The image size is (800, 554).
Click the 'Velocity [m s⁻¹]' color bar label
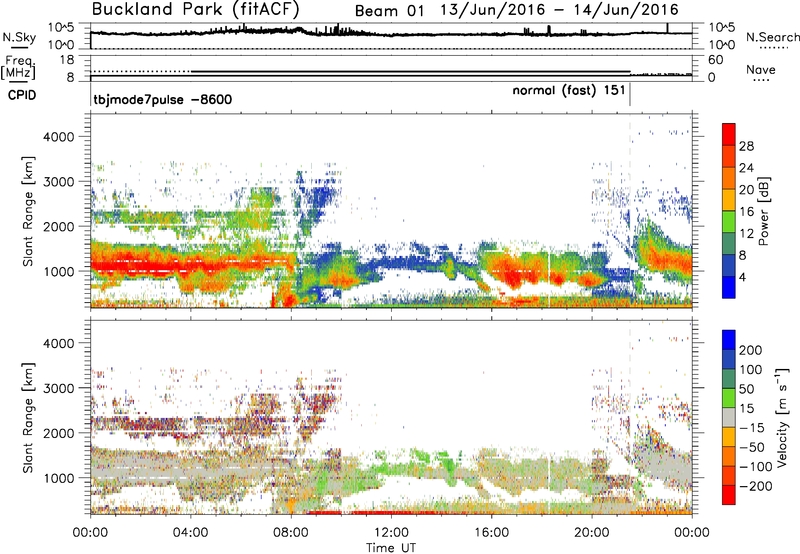(x=782, y=417)
